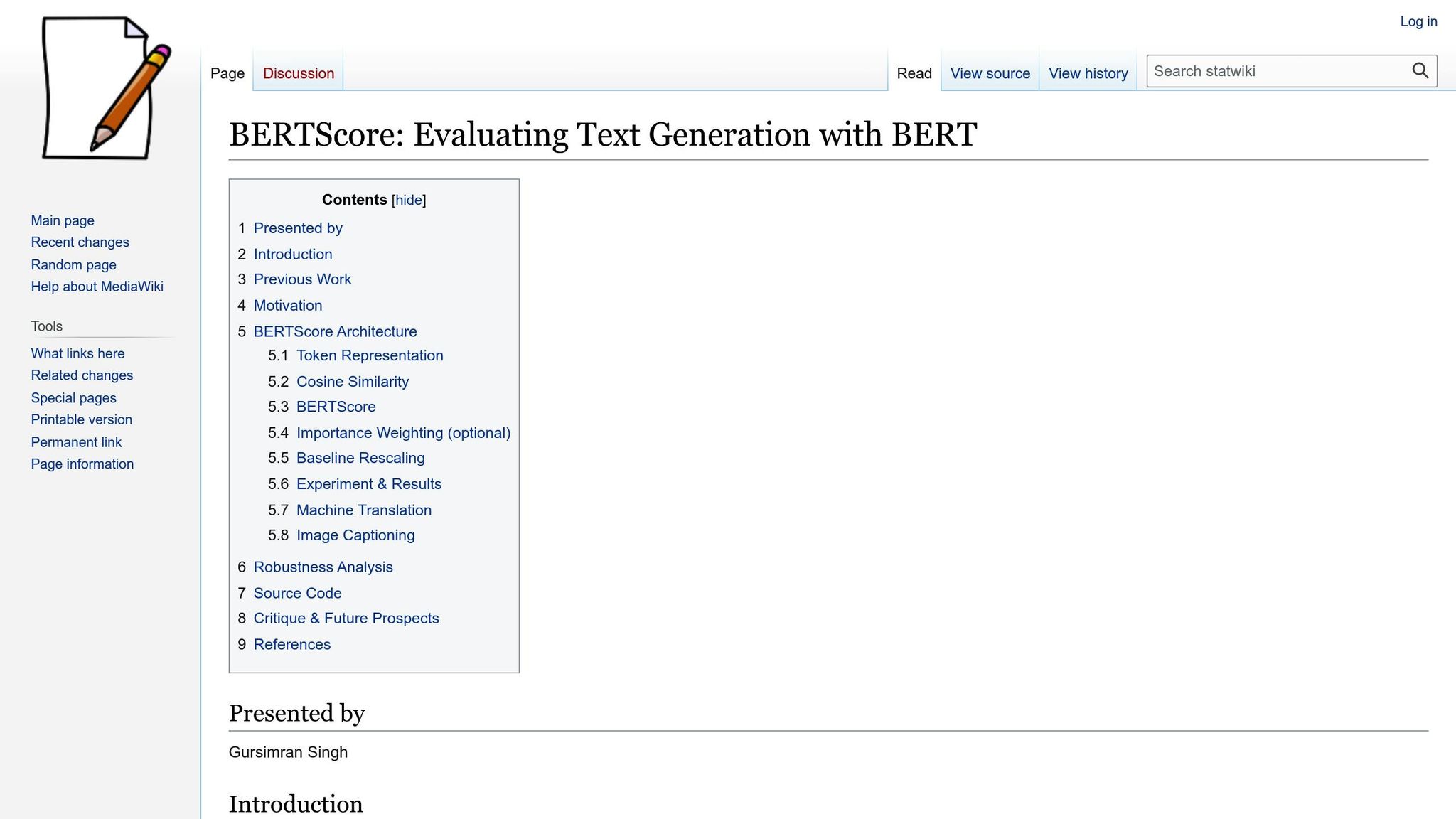Hide the Contents box
The width and height of the screenshot is (1456, 819).
pyautogui.click(x=409, y=200)
